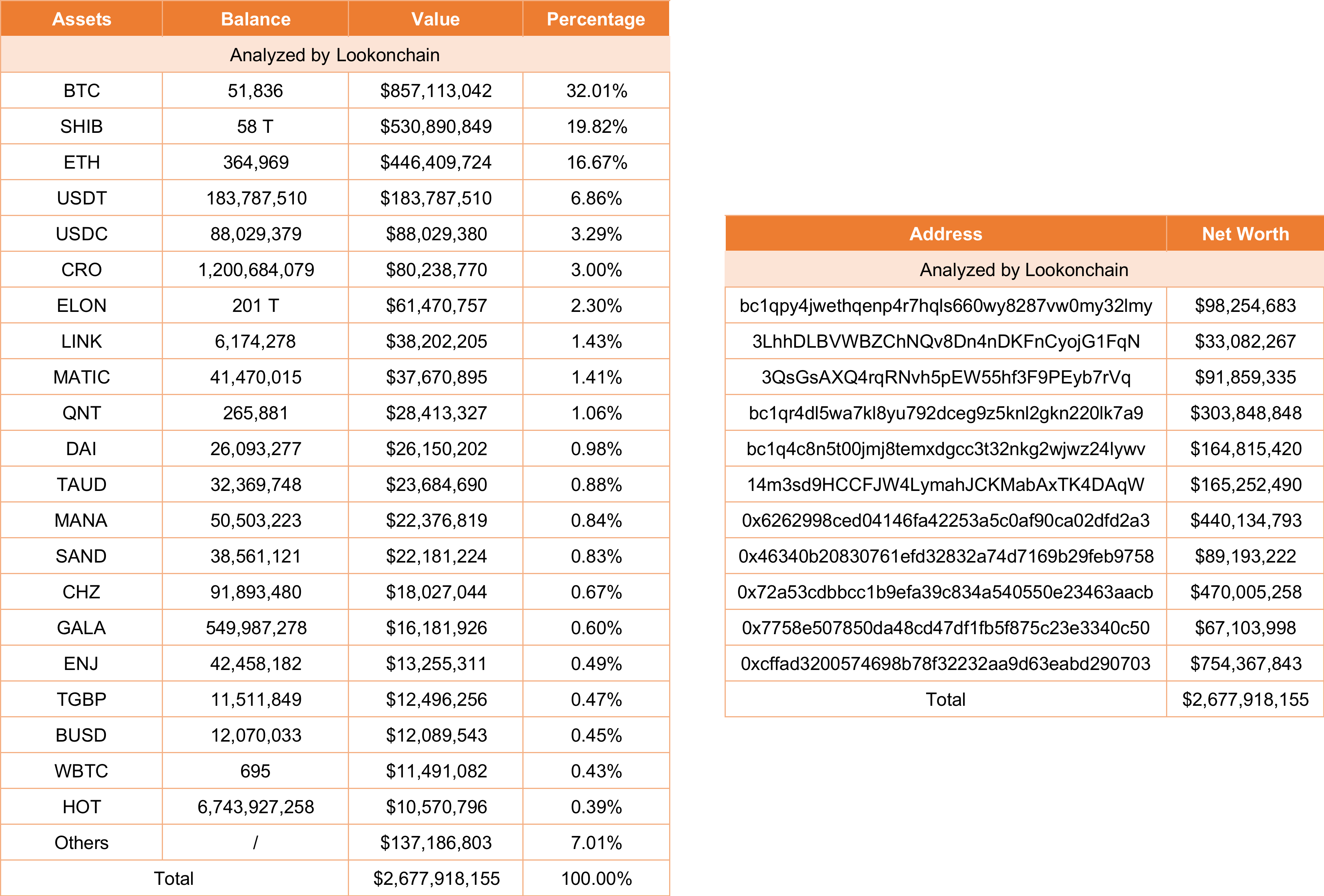The height and width of the screenshot is (896, 1324).
Task: Click the Balance column header
Action: point(255,19)
